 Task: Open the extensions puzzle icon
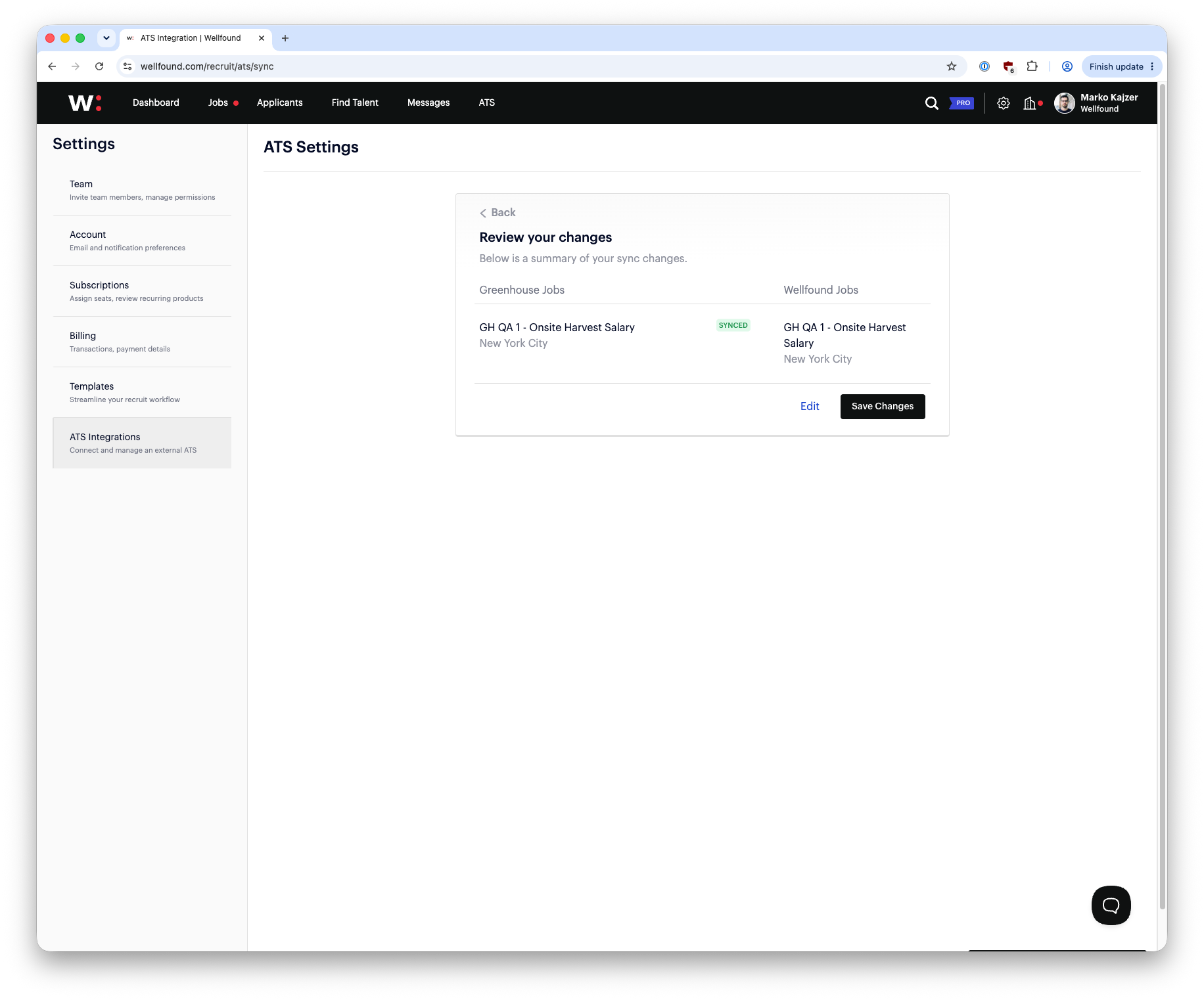pos(1032,66)
